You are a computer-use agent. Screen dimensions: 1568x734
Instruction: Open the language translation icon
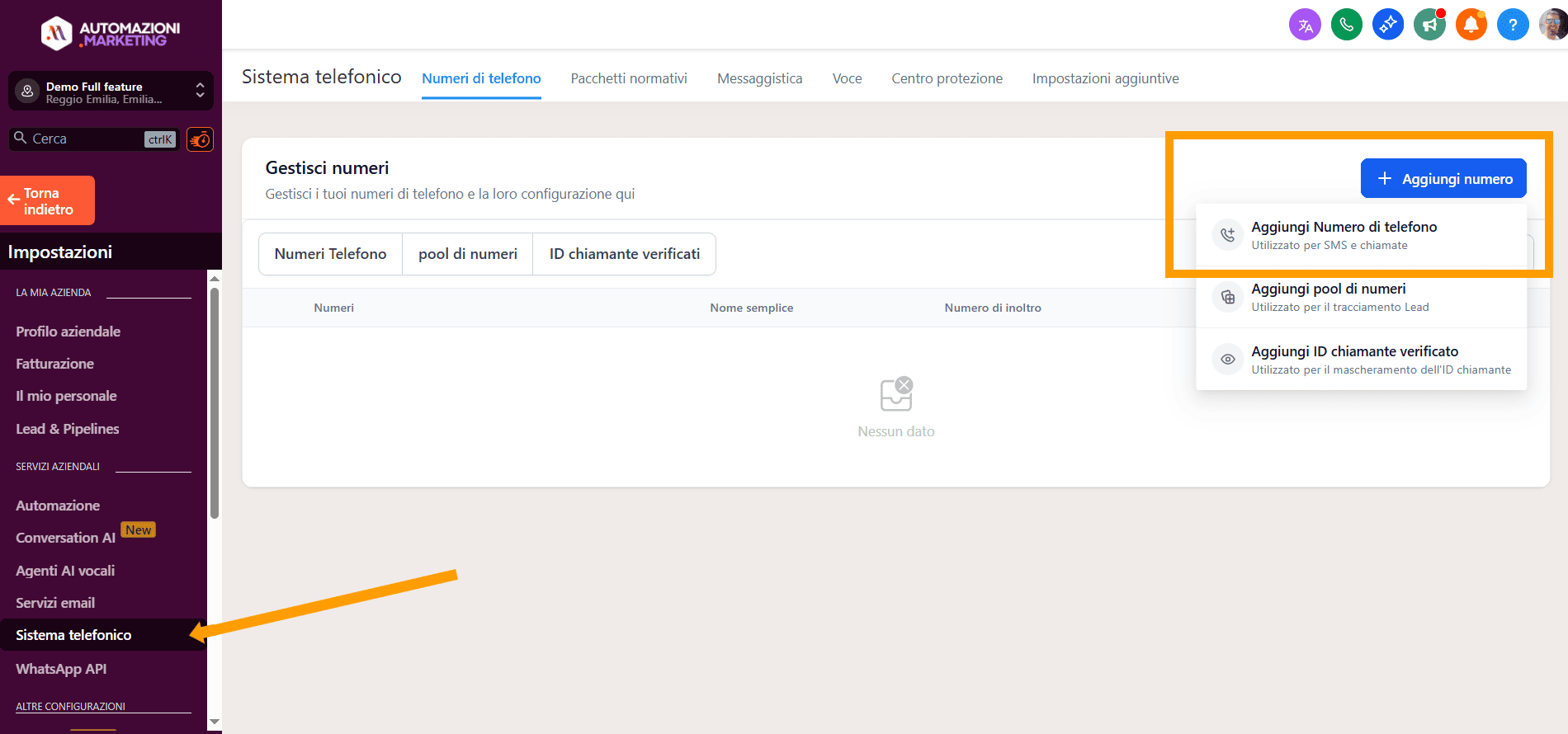(1305, 25)
